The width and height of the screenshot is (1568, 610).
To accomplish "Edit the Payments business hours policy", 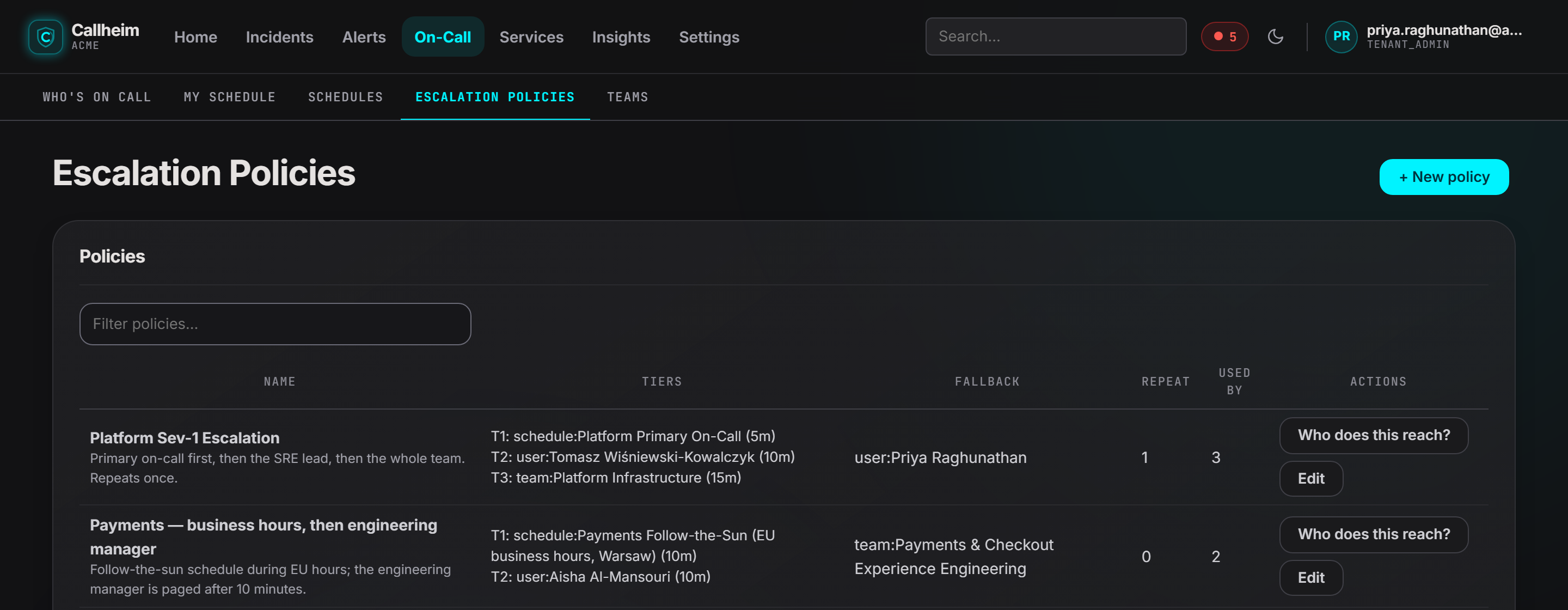I will (x=1310, y=578).
